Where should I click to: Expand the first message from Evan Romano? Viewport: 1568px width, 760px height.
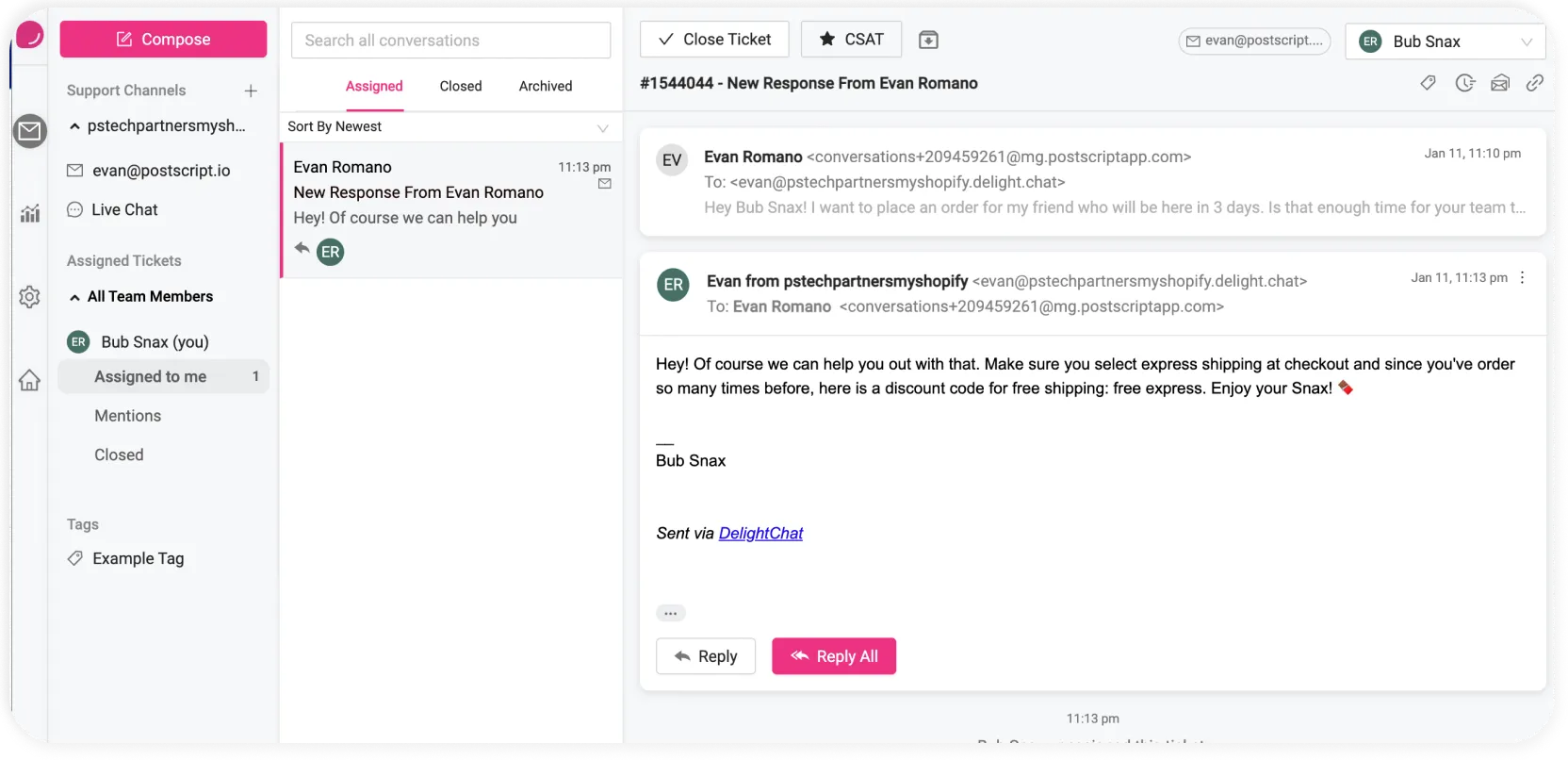tap(1092, 182)
